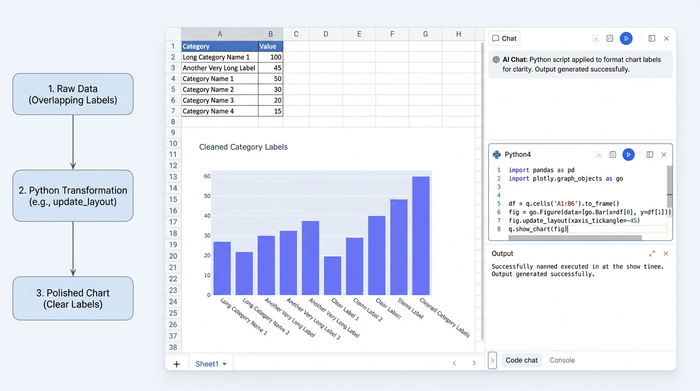Toggle side panel layout icon in Chat header
This screenshot has height=391, width=700.
click(652, 39)
